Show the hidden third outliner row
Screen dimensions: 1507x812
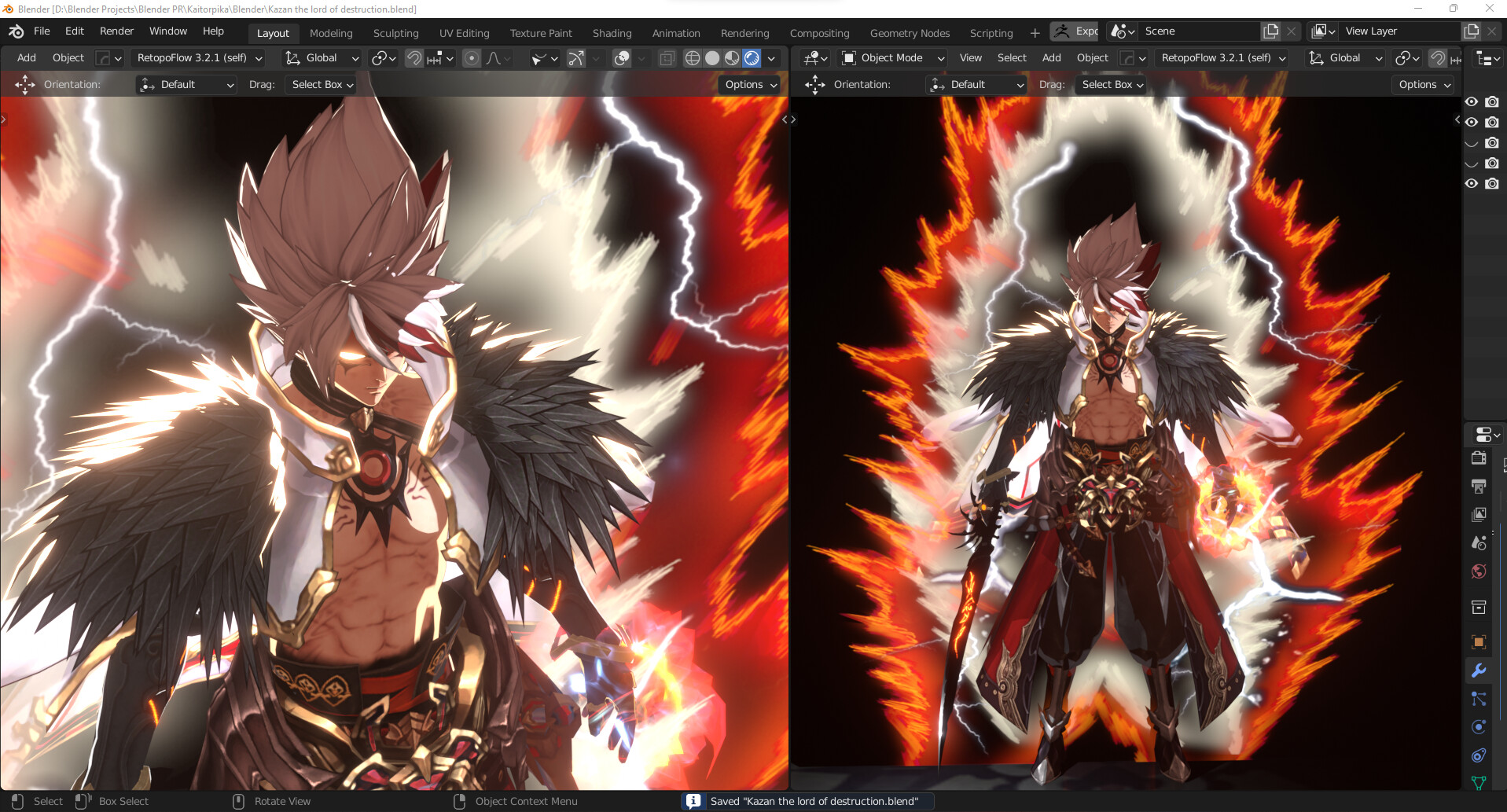tap(1472, 143)
